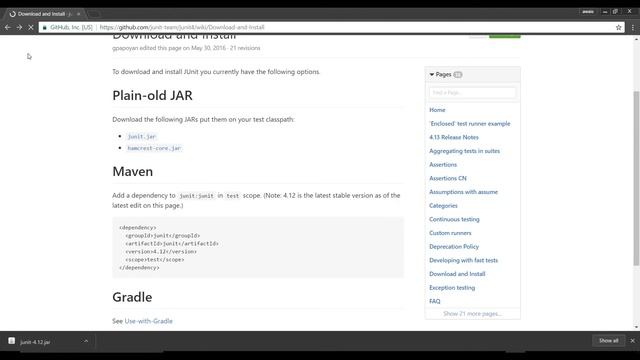Open 4.13 Release Notes page
This screenshot has height=360, width=640.
[x=454, y=137]
